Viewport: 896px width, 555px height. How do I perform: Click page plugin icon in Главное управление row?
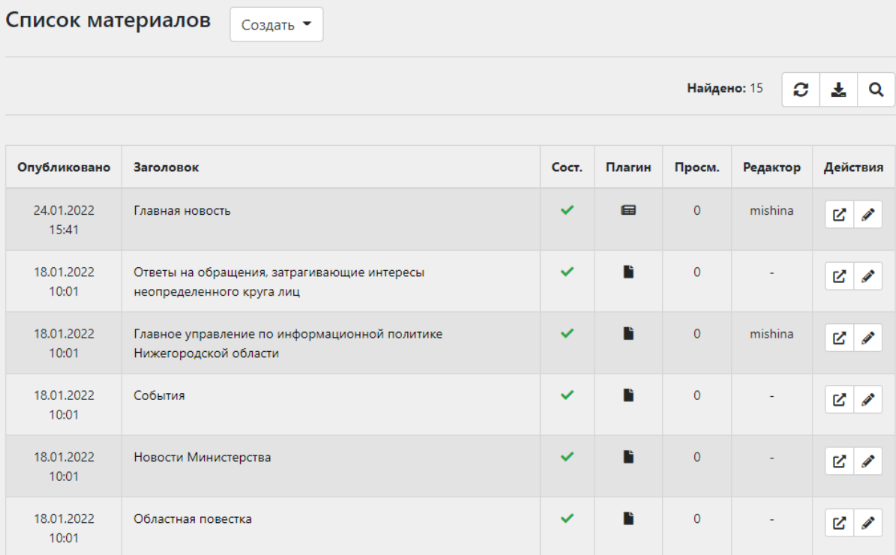pos(629,334)
